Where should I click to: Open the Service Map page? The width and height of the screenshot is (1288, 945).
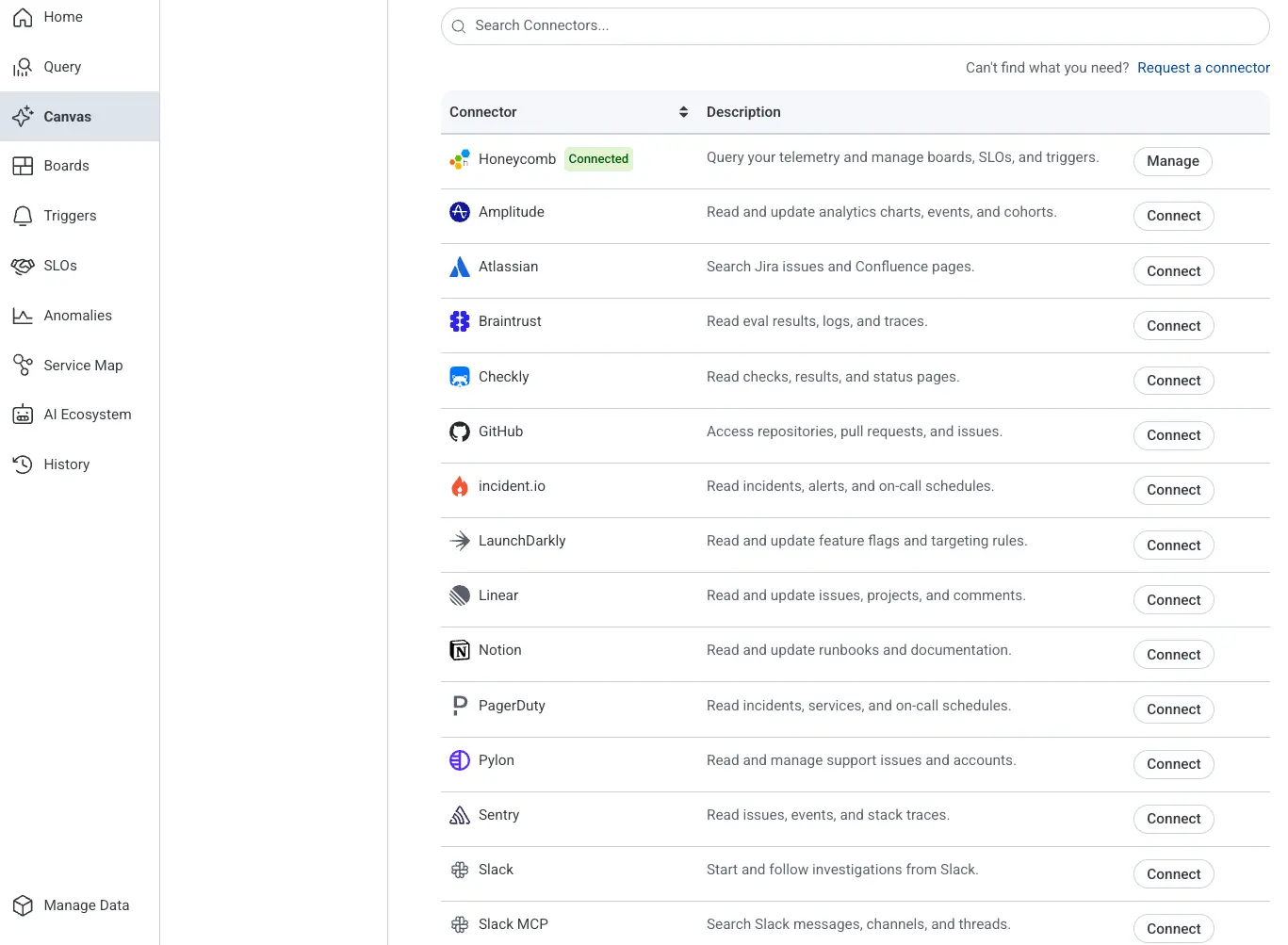coord(79,366)
